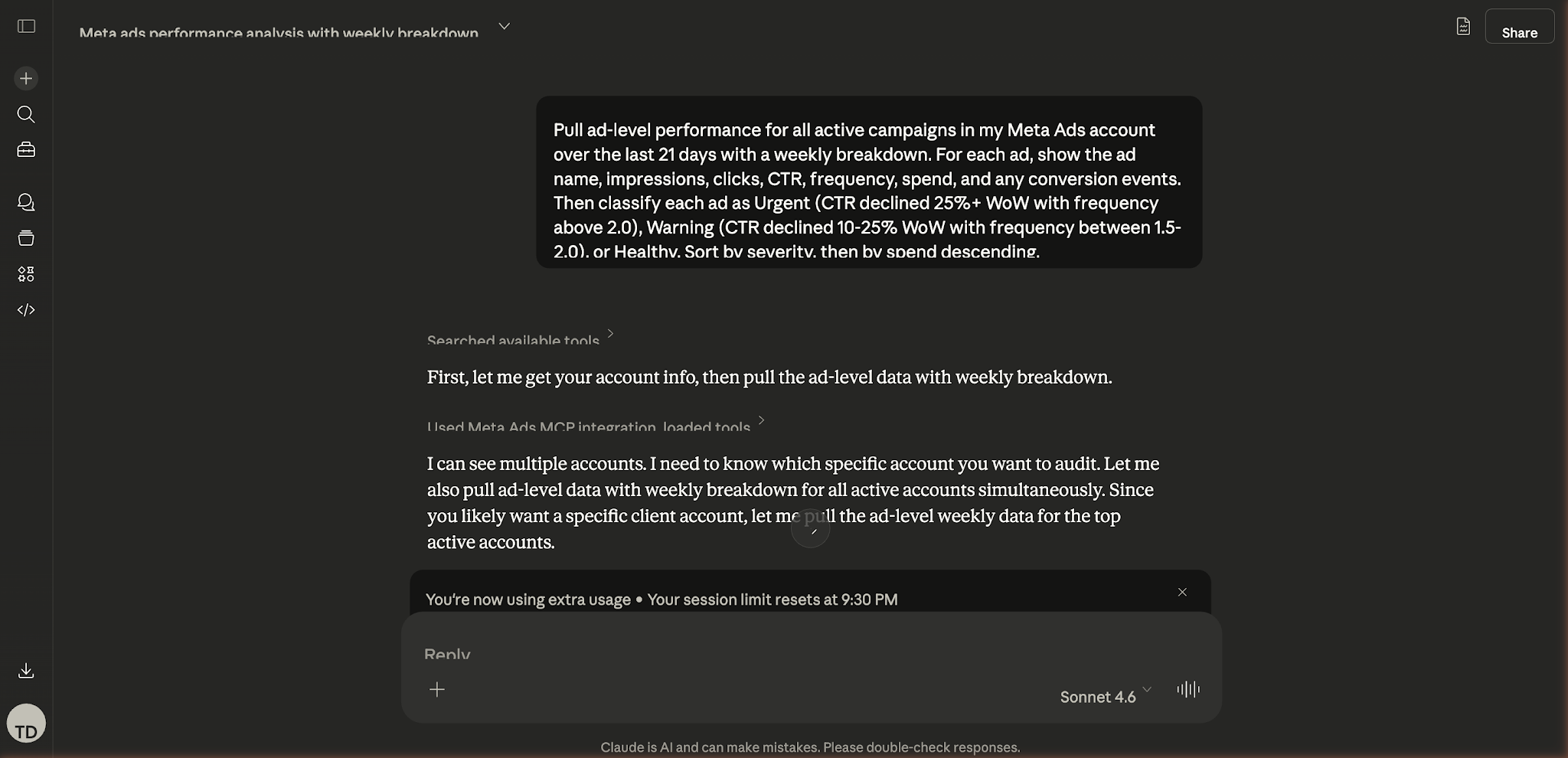
Task: Select the search icon in the sidebar
Action: [x=26, y=114]
